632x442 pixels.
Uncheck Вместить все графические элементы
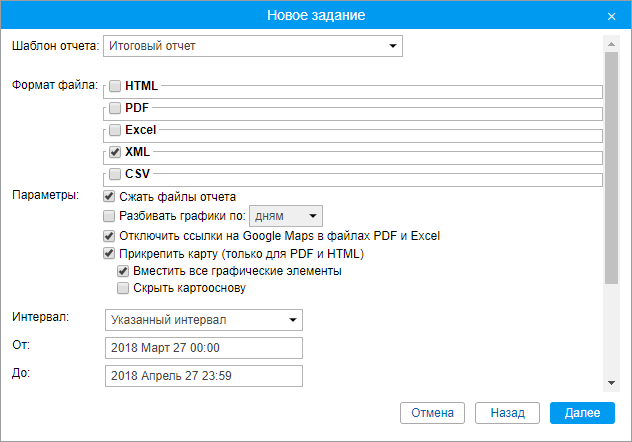[123, 271]
